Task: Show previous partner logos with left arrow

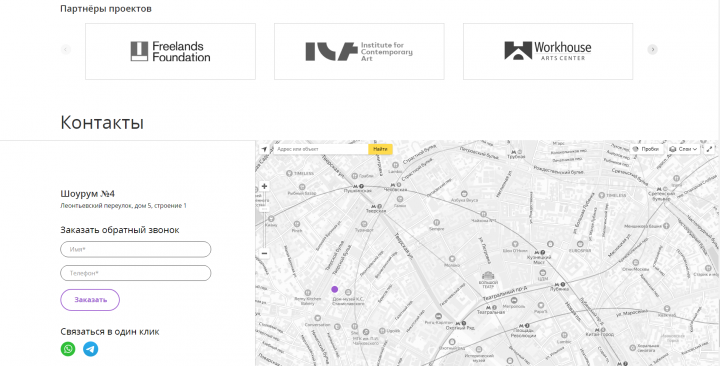Action: 66,49
